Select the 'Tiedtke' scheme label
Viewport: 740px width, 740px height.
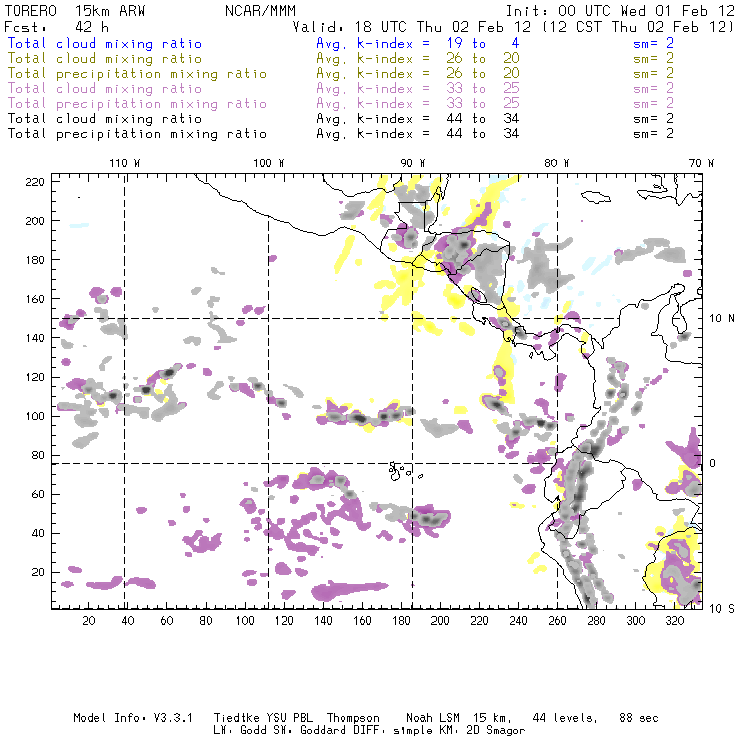[x=236, y=718]
